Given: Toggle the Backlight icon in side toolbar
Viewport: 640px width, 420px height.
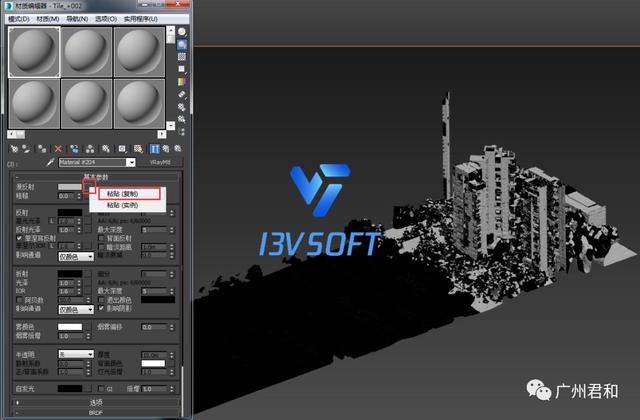Looking at the screenshot, I should click(x=182, y=44).
